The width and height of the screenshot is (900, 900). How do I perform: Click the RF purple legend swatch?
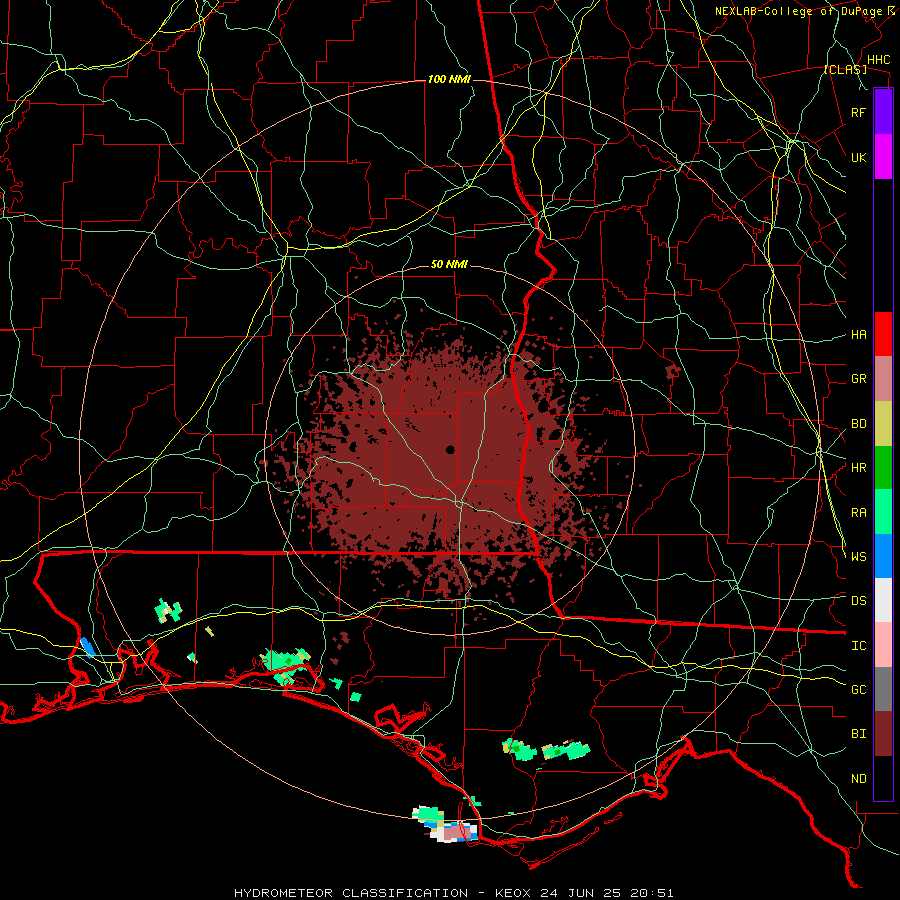[883, 112]
